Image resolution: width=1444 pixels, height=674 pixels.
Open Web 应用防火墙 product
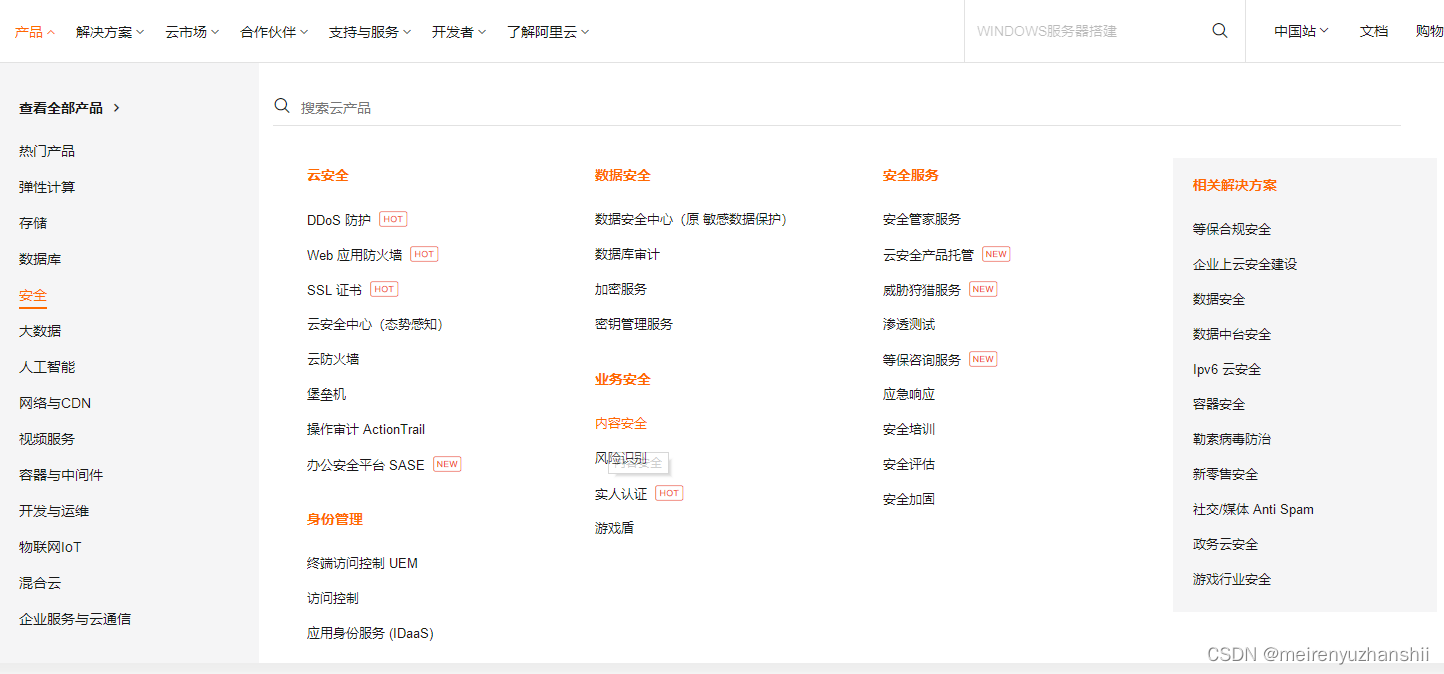click(x=354, y=255)
